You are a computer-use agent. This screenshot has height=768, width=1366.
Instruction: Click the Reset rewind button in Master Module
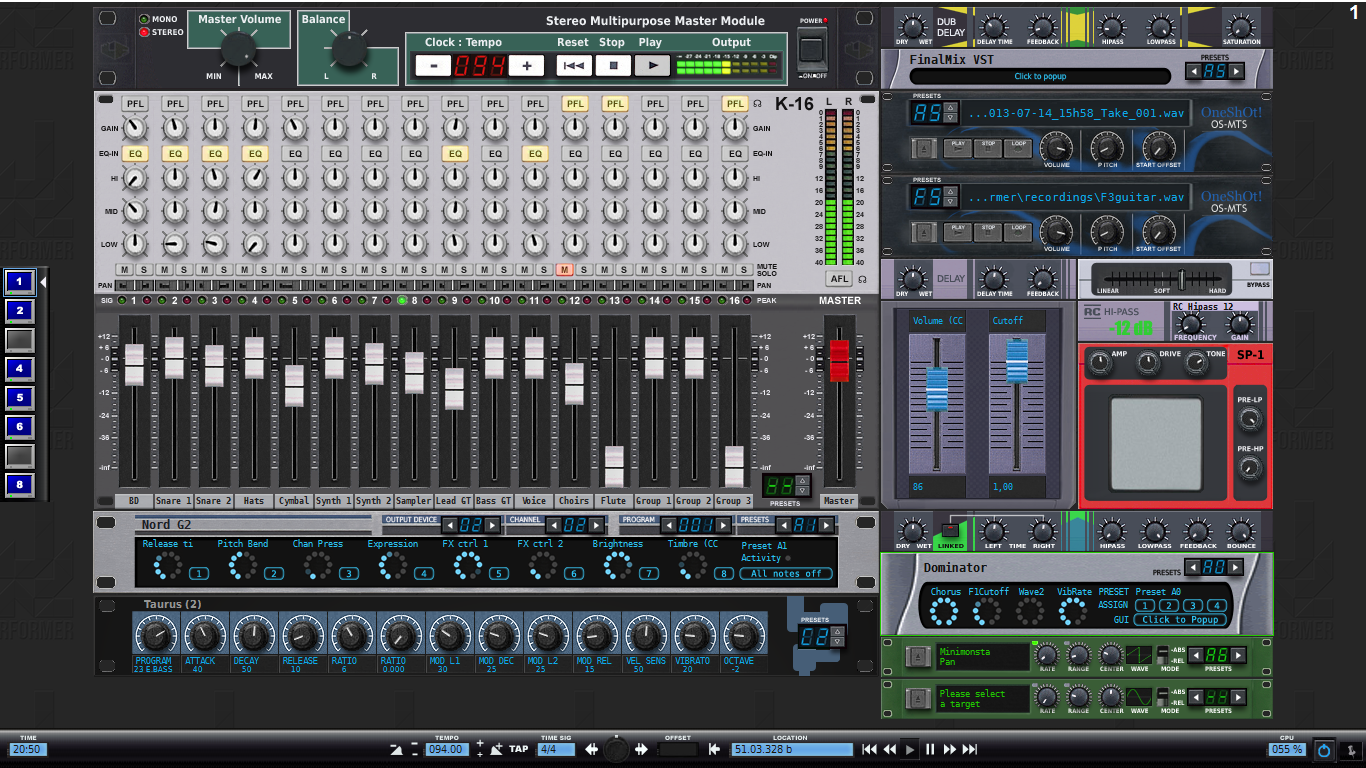(573, 66)
